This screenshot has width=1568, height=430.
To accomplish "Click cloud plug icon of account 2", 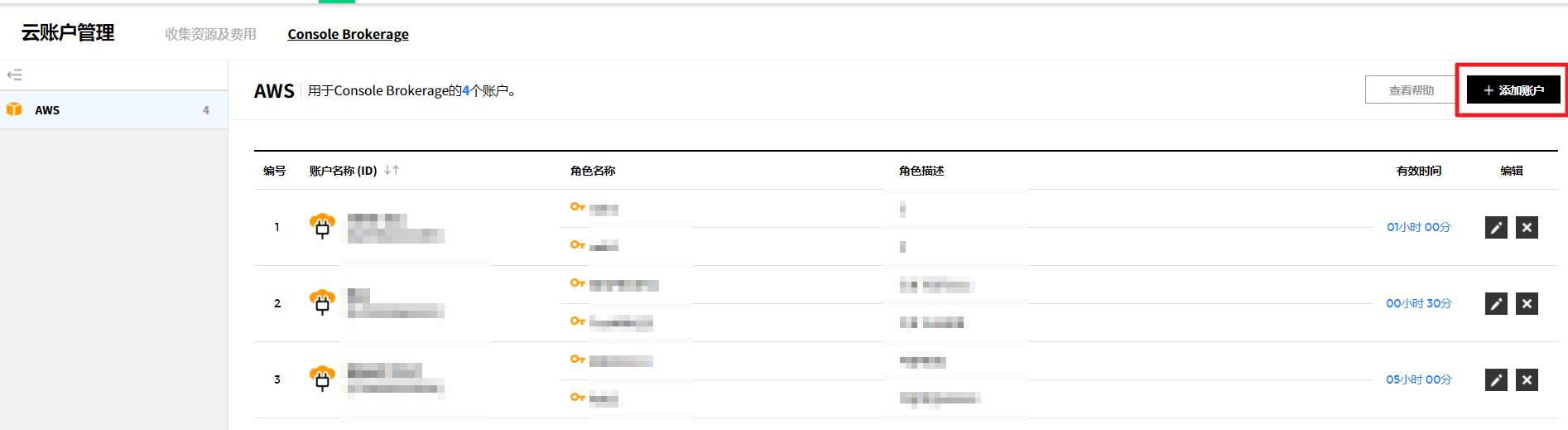I will coord(322,302).
